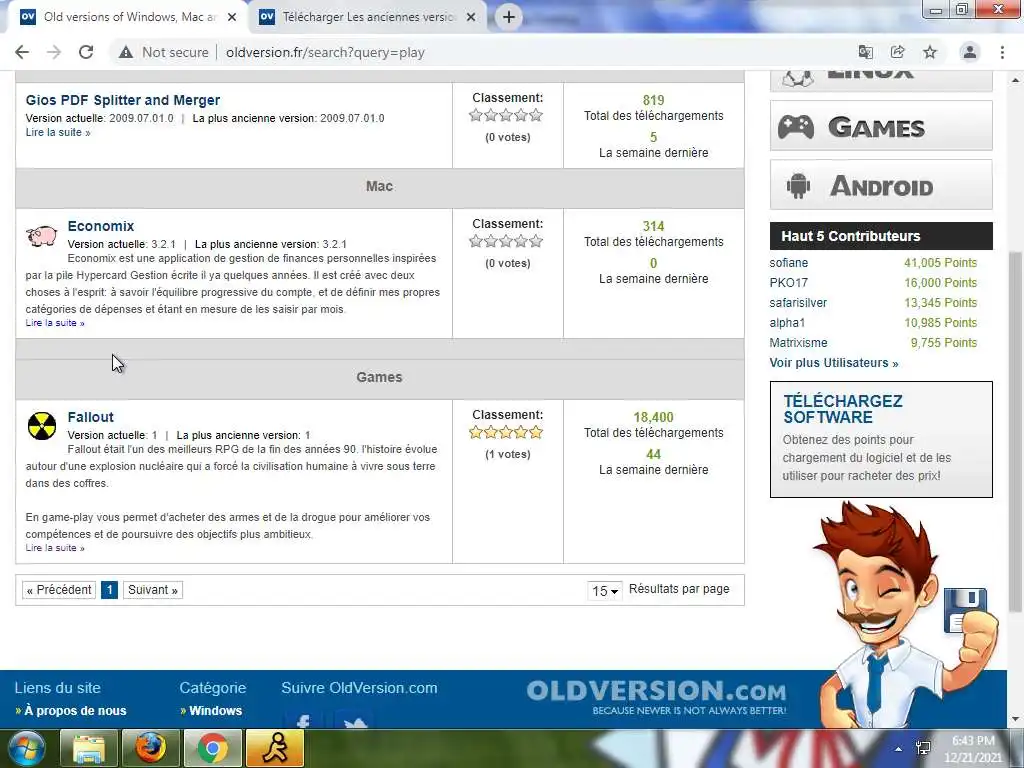Open the Android category button
This screenshot has width=1024, height=768.
pyautogui.click(x=881, y=185)
